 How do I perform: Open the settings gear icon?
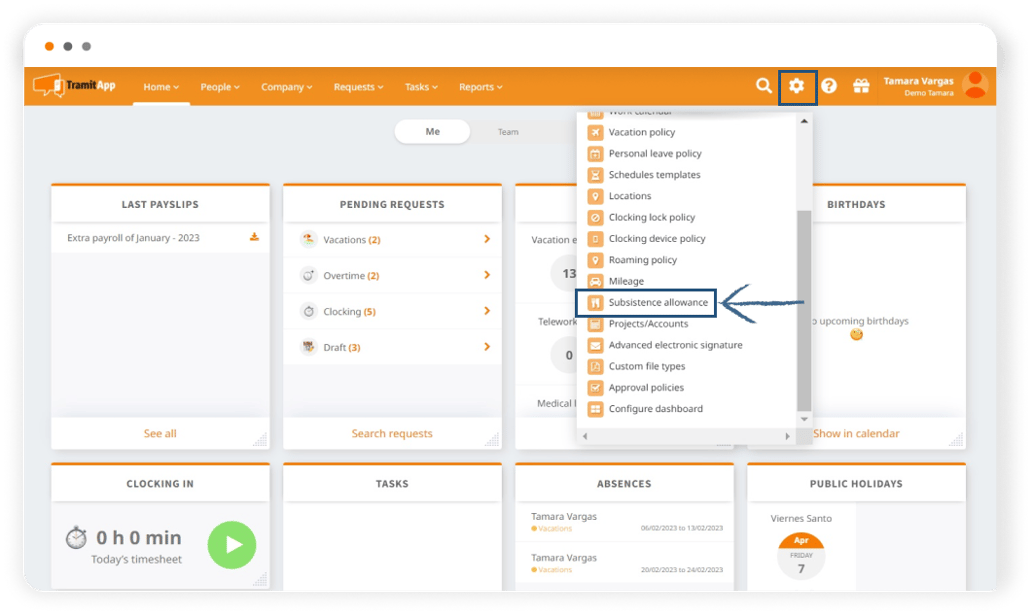796,86
